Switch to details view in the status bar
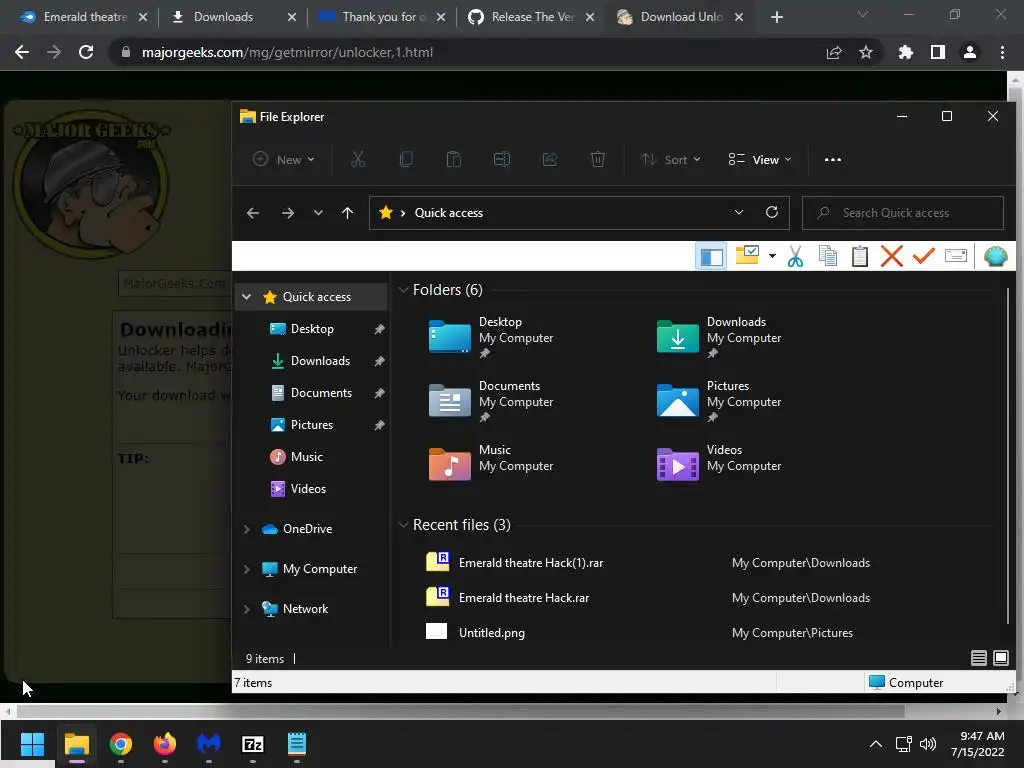The width and height of the screenshot is (1024, 768). click(978, 658)
